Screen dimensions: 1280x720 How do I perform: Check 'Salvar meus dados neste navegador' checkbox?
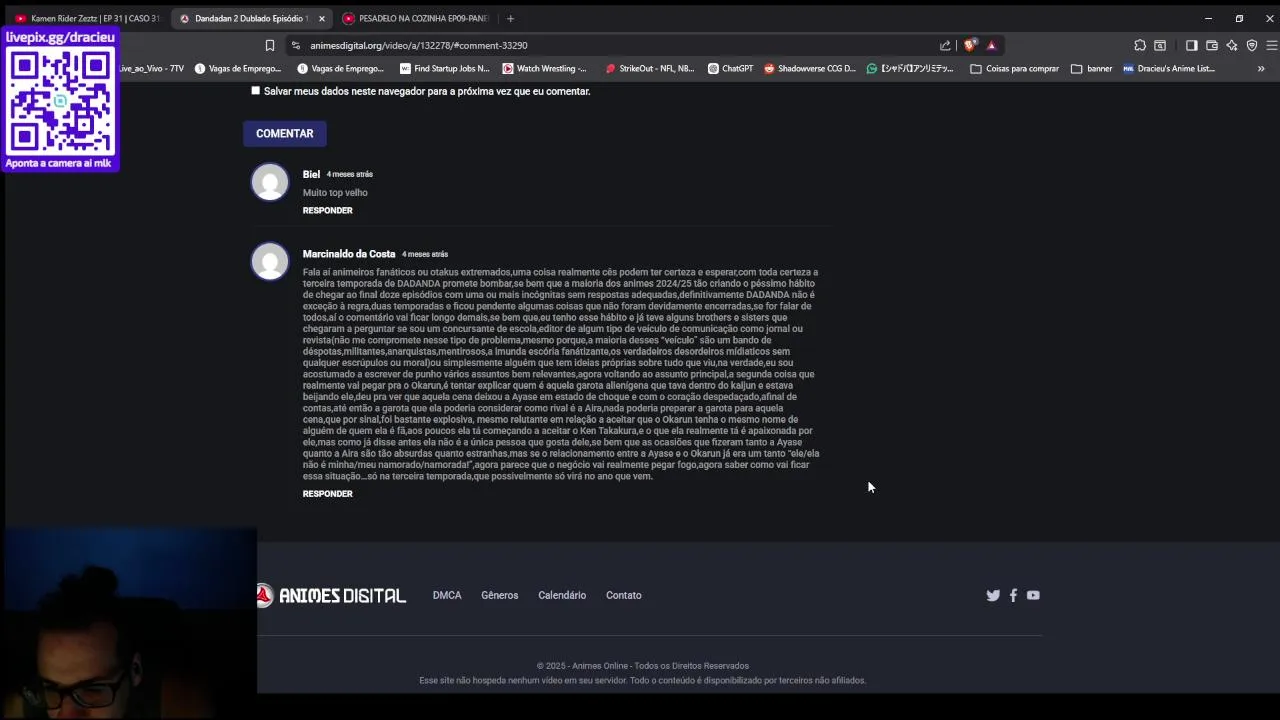256,90
